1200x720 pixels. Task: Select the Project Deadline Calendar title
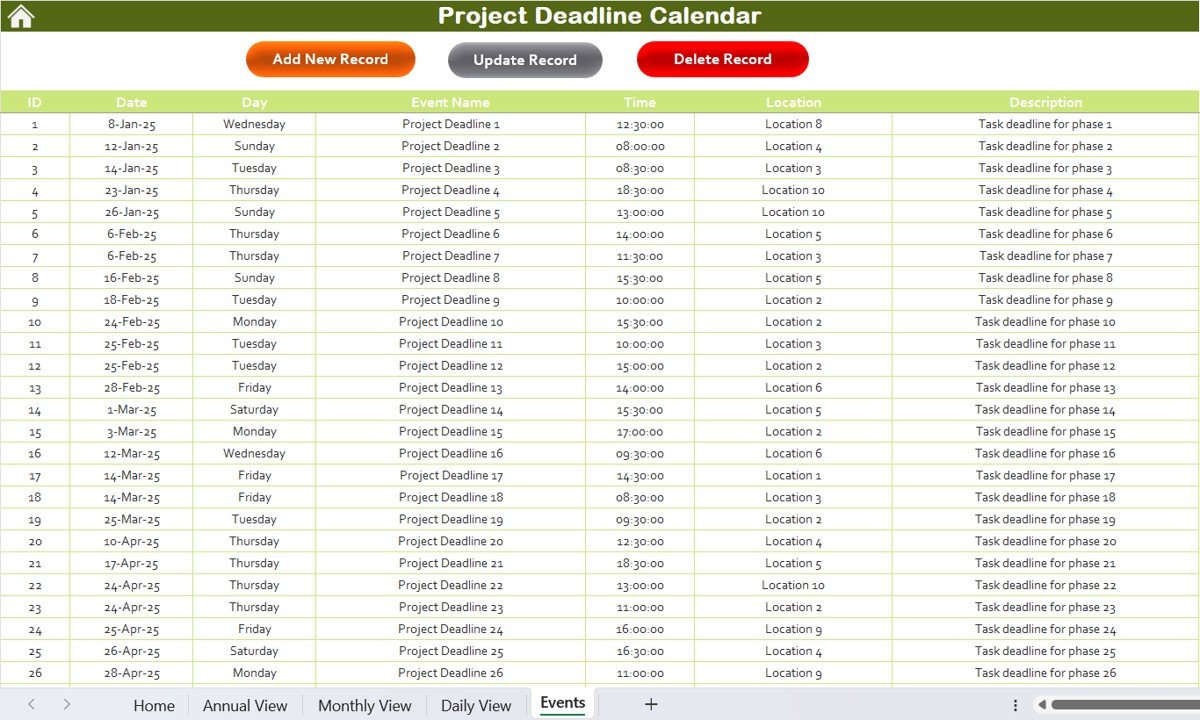tap(599, 16)
